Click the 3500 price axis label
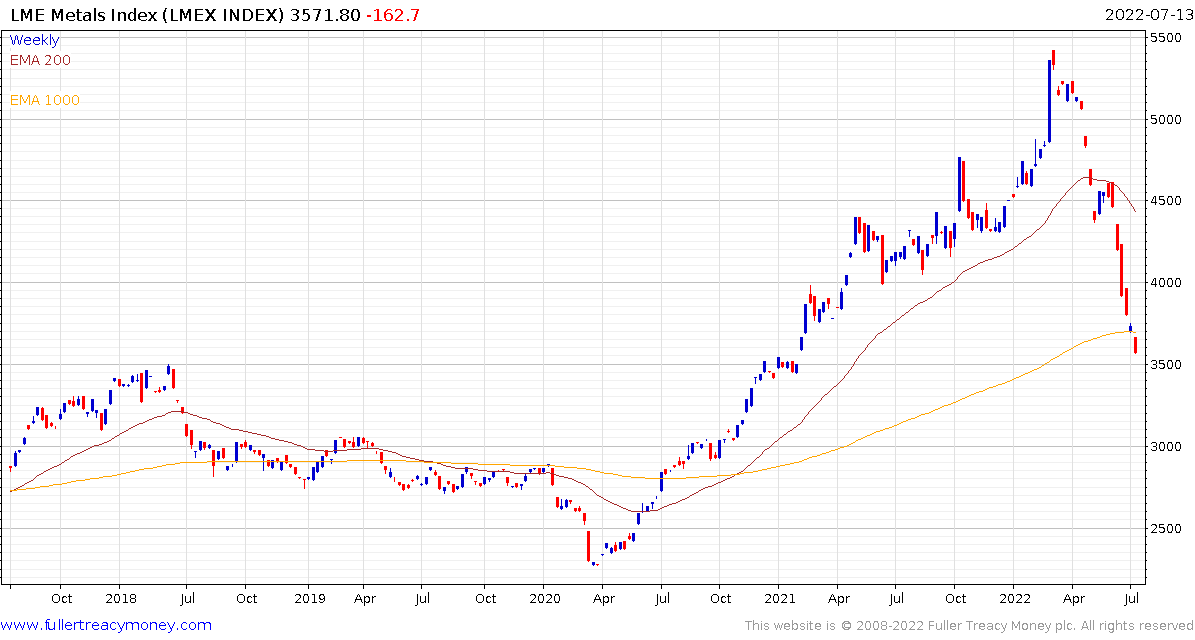This screenshot has width=1195, height=640. (1166, 365)
